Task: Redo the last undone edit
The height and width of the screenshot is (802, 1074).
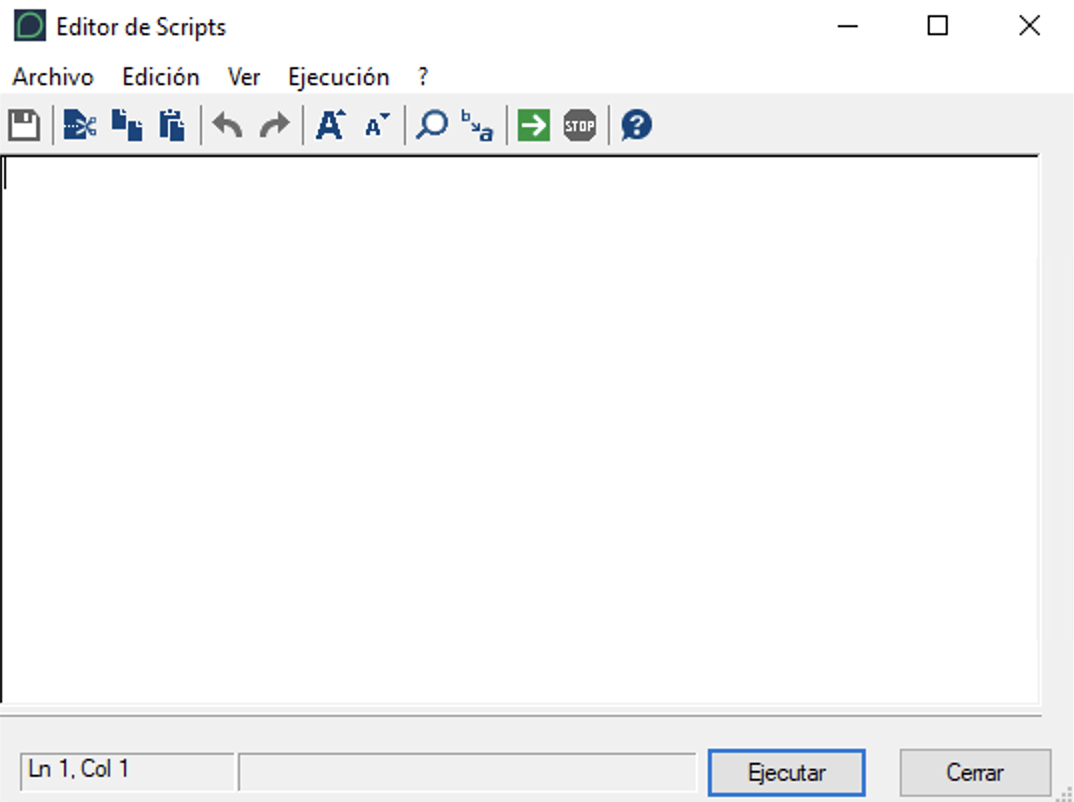Action: click(275, 125)
